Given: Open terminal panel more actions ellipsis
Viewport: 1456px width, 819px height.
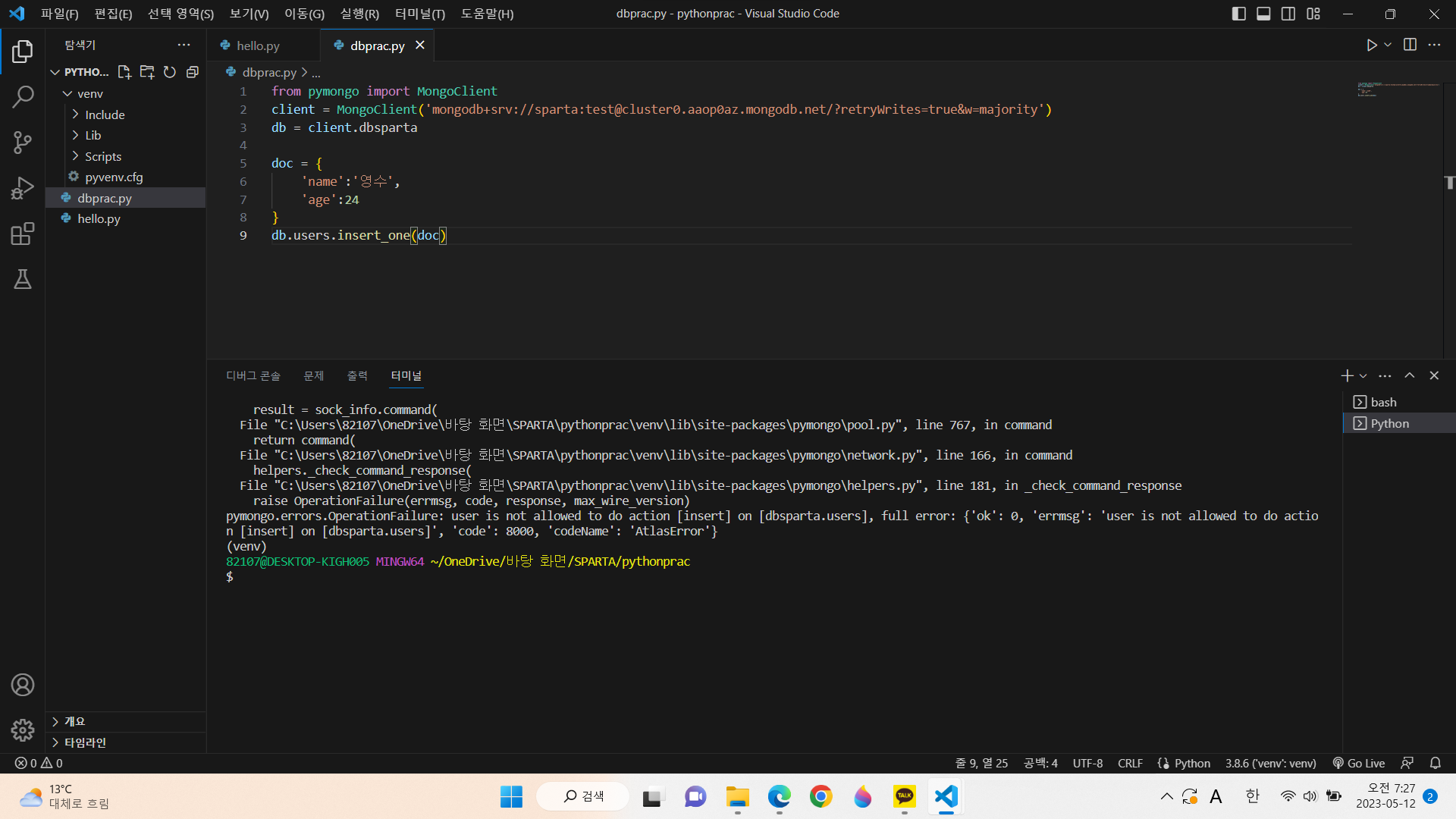Looking at the screenshot, I should [x=1385, y=375].
